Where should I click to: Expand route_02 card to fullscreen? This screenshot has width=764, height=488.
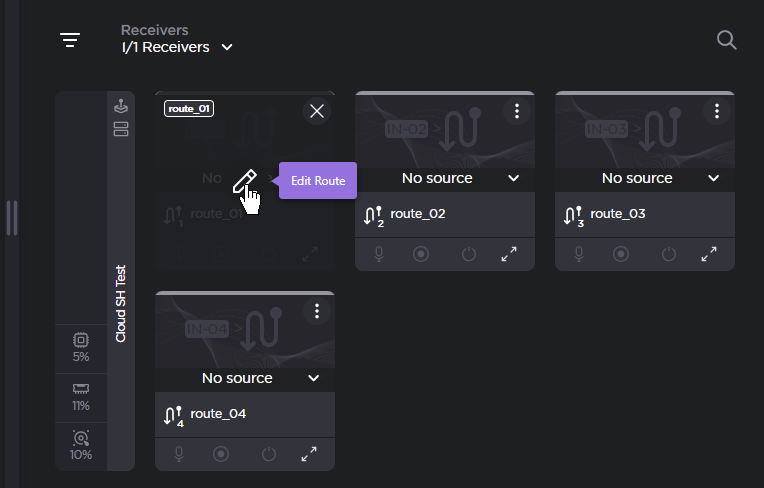pyautogui.click(x=509, y=254)
